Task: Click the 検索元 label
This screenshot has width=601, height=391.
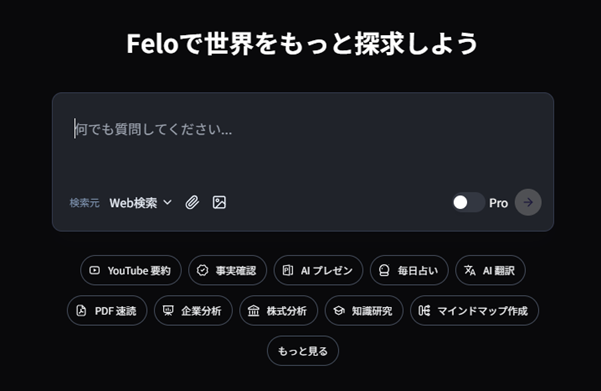Action: [84, 203]
